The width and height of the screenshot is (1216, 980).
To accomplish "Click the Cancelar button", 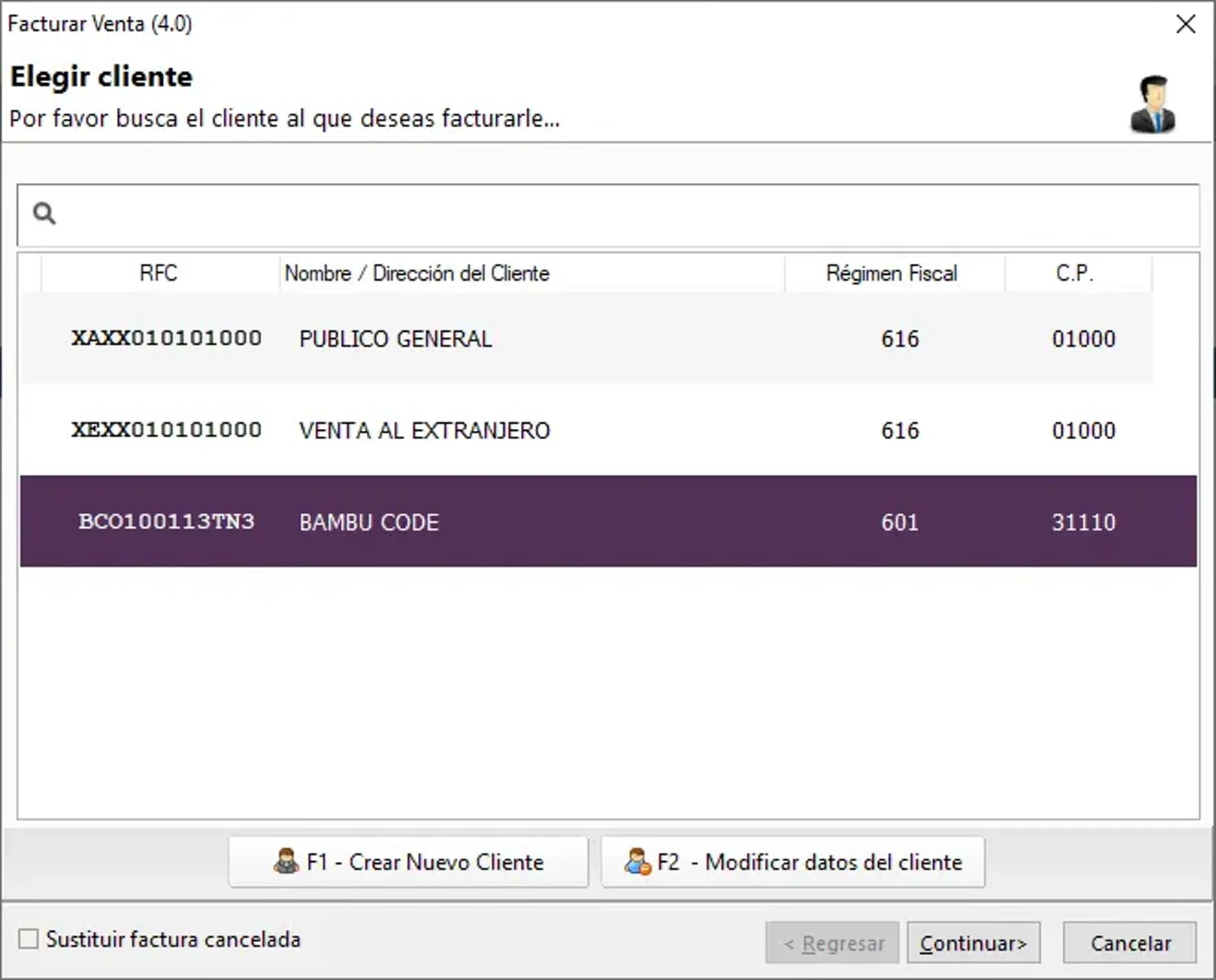I will pos(1129,942).
